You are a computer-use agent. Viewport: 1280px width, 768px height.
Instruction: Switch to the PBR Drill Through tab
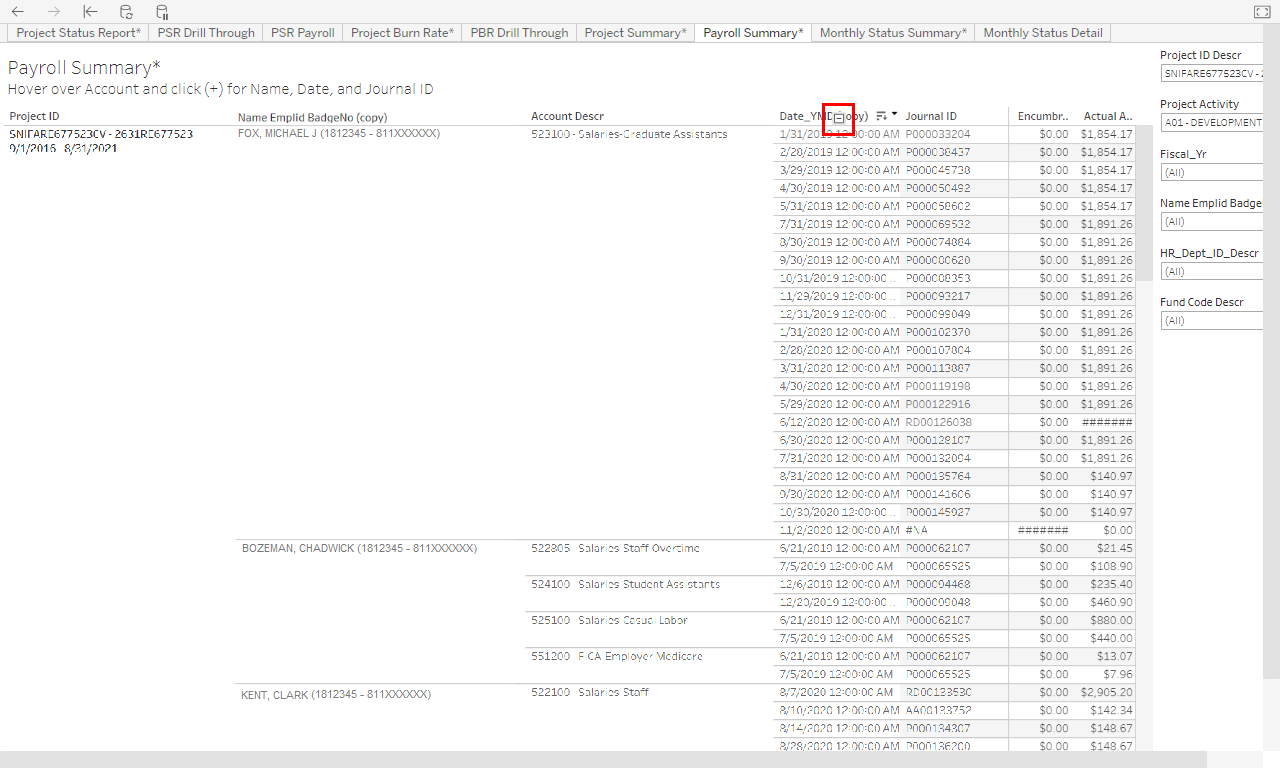[x=519, y=33]
